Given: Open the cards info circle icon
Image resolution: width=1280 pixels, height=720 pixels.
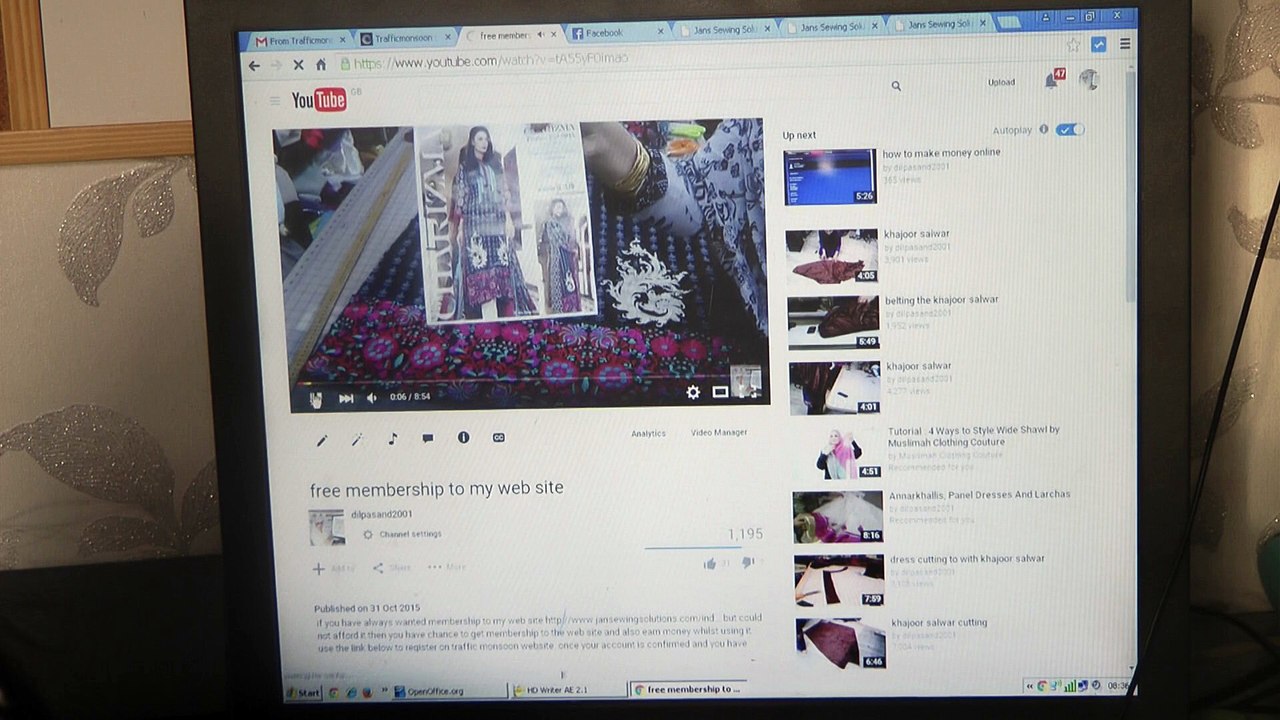Looking at the screenshot, I should pyautogui.click(x=463, y=438).
